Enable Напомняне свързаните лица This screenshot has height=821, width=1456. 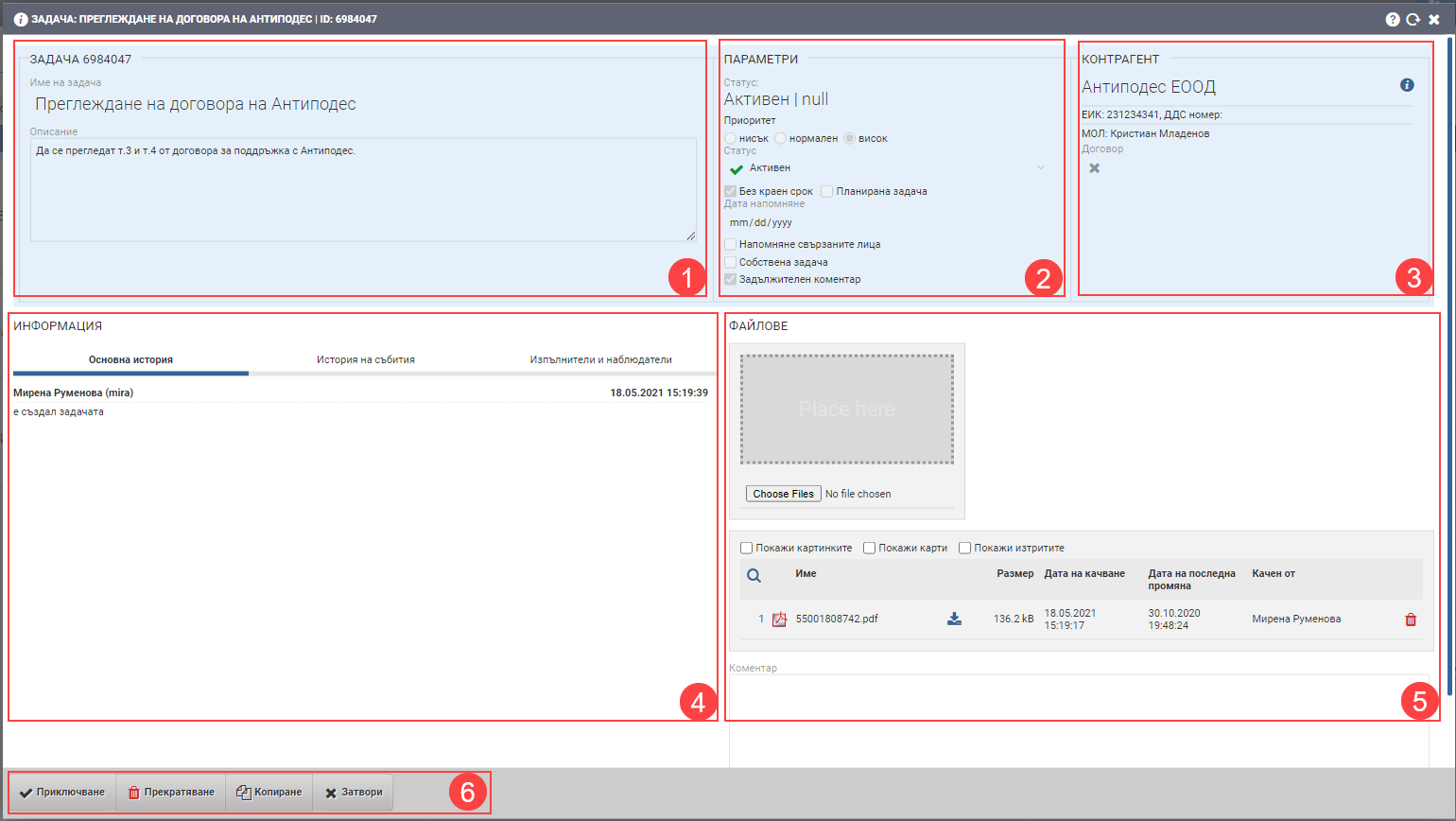[x=730, y=244]
